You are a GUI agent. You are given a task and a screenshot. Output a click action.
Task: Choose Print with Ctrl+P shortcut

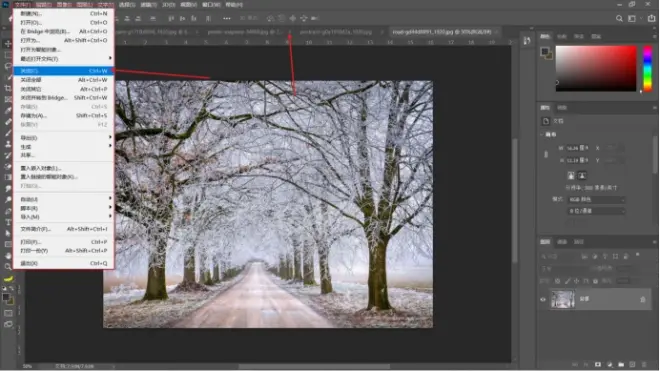(x=63, y=242)
